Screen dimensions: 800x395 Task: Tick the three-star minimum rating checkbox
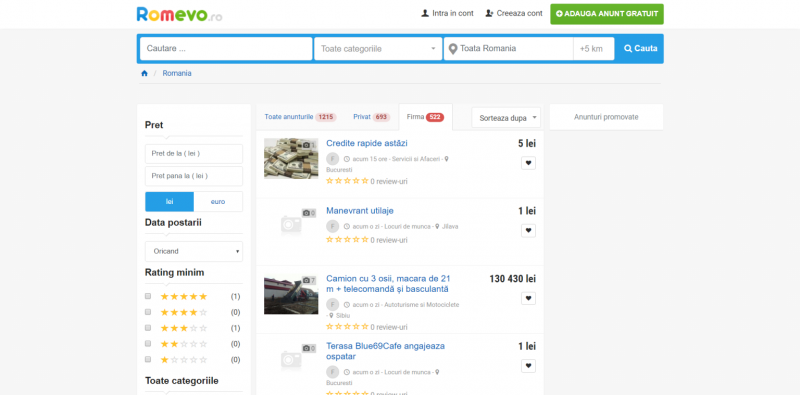coord(148,328)
